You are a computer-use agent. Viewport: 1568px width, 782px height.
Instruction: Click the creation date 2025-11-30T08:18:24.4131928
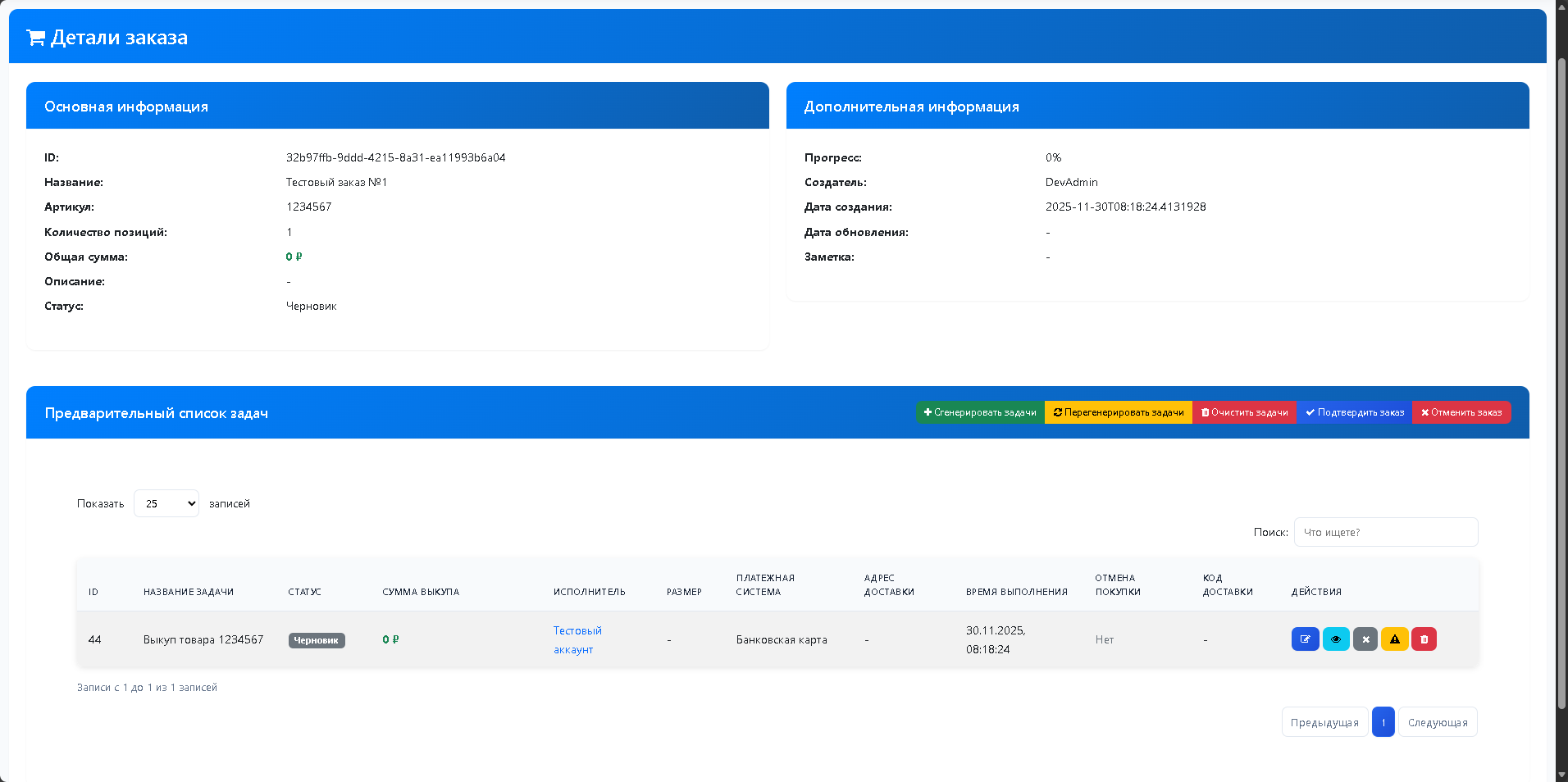pyautogui.click(x=1125, y=207)
